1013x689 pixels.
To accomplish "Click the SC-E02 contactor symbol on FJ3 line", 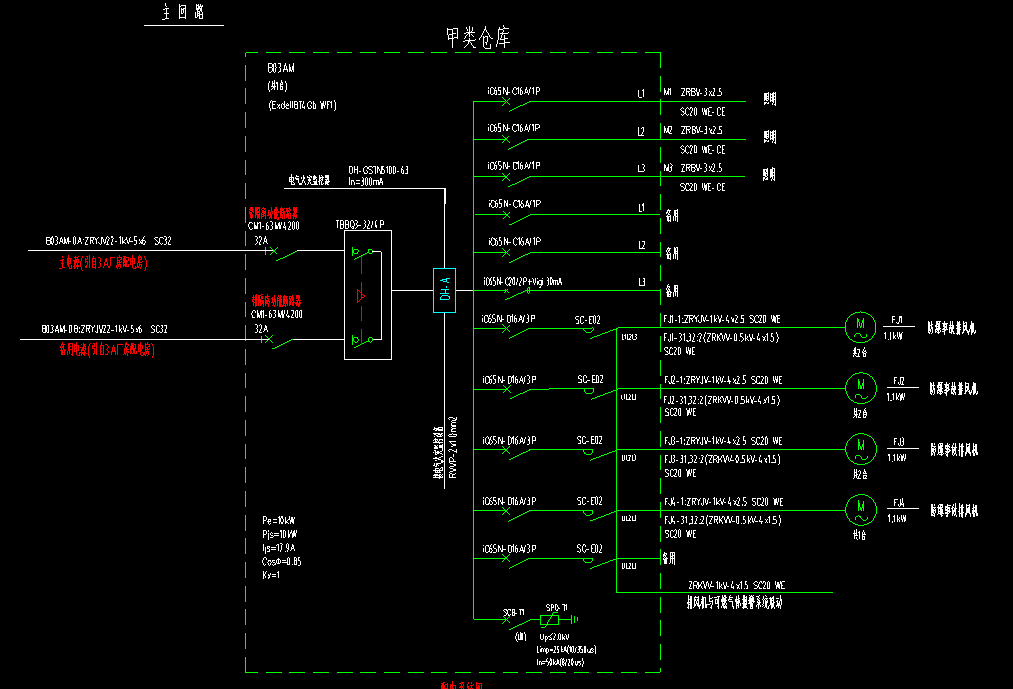I will pos(601,453).
